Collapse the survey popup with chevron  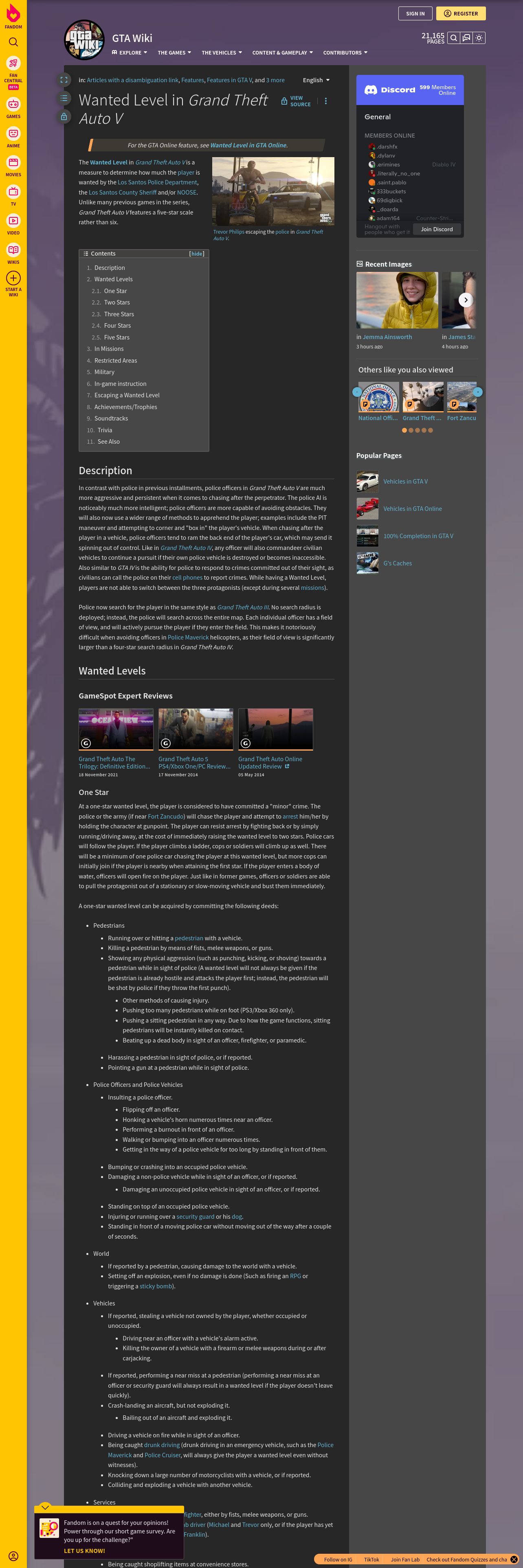pos(45,1507)
